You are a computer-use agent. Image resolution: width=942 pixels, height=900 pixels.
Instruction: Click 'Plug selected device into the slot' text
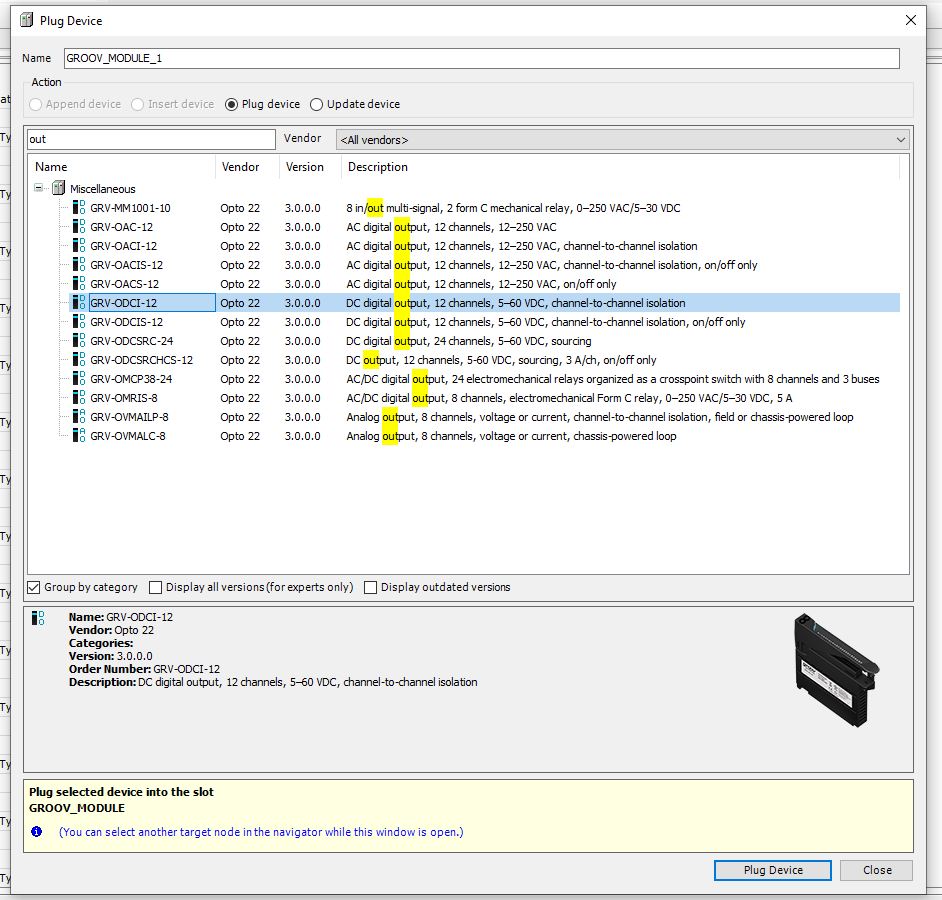121,792
